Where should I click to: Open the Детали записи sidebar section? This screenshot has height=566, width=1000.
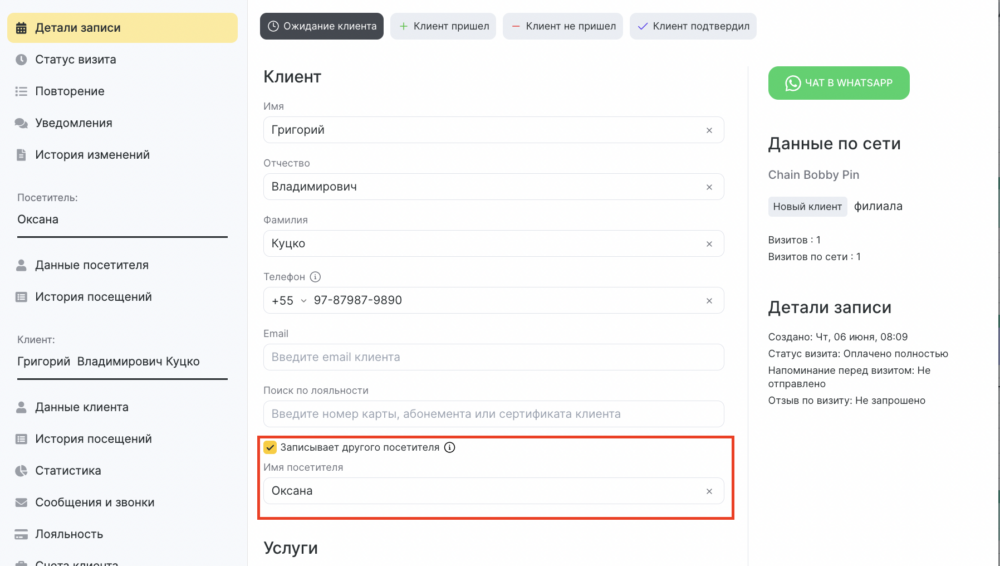click(122, 28)
